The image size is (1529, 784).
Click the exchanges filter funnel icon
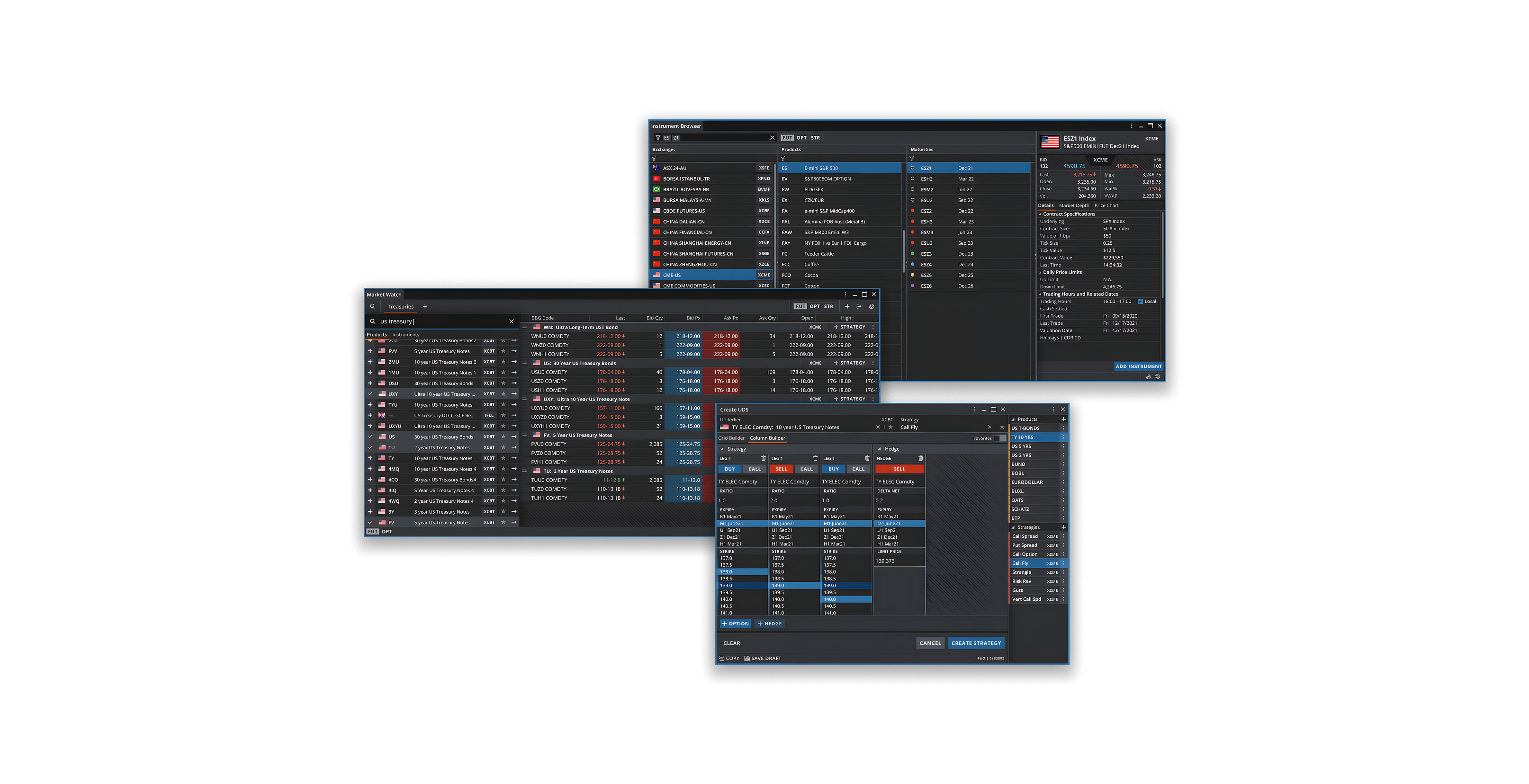(x=654, y=158)
